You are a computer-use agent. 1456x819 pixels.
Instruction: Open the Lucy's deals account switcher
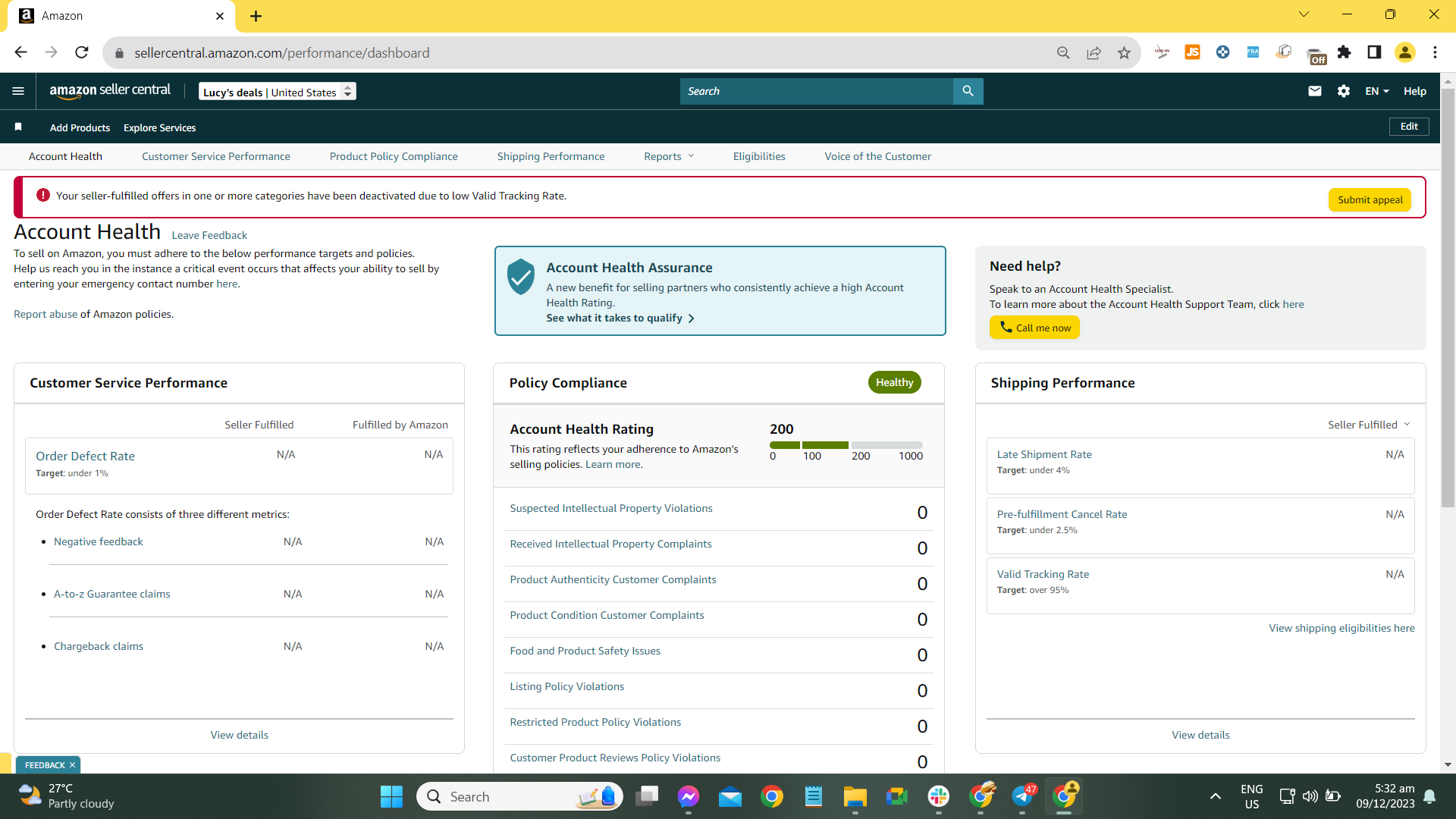tap(278, 92)
